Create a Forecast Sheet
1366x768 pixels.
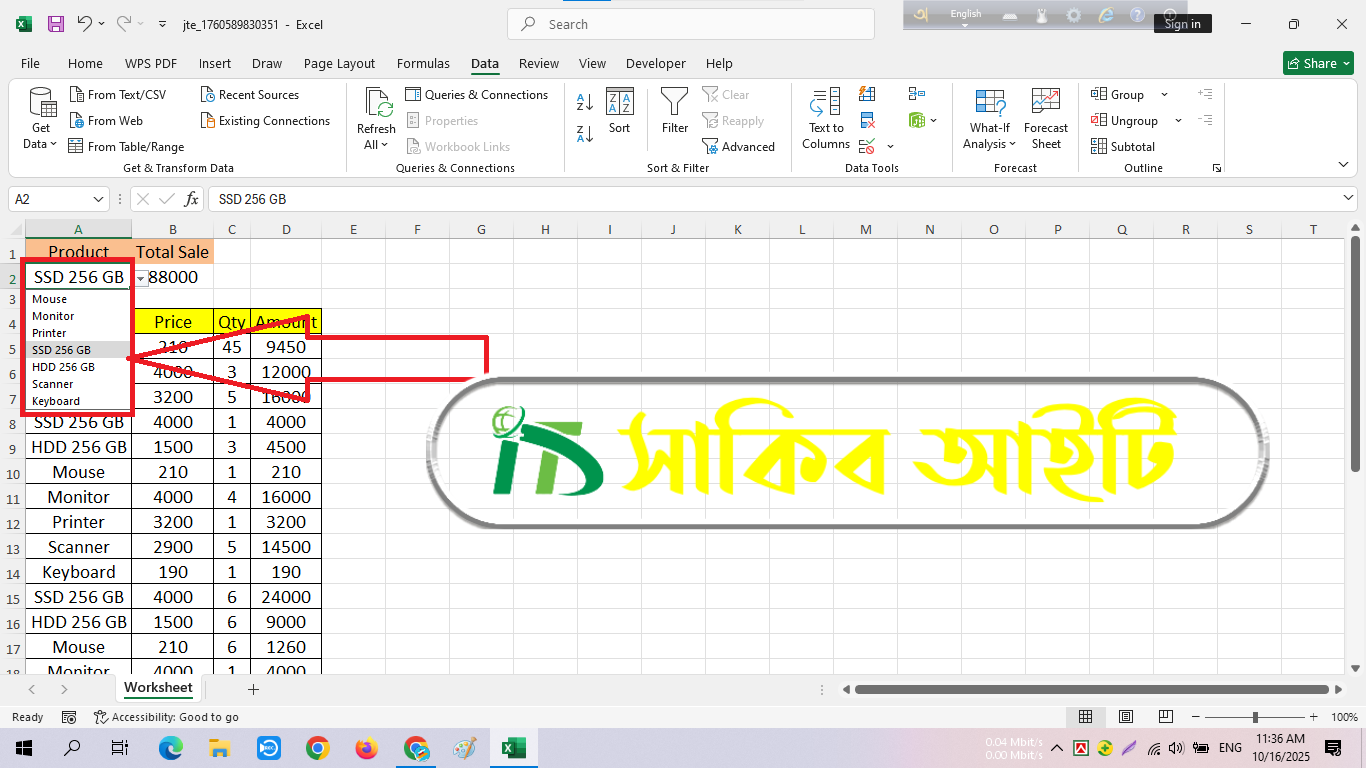click(1045, 118)
